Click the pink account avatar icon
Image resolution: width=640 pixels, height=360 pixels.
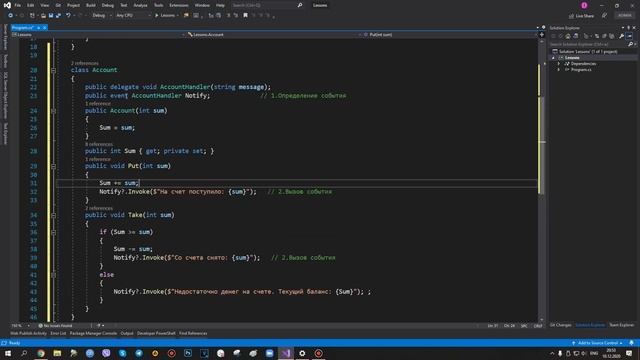tap(584, 5)
